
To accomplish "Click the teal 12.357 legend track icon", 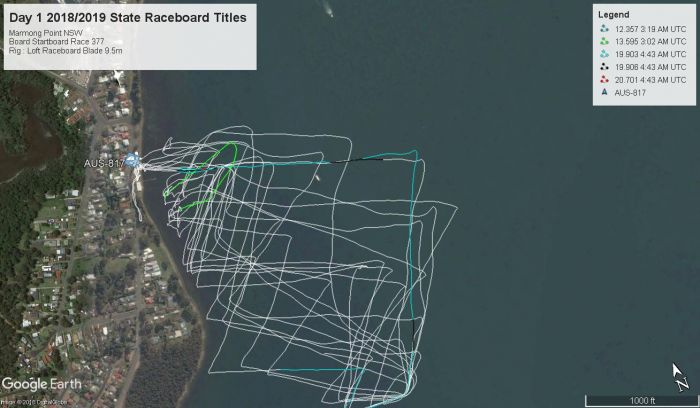I will point(604,29).
